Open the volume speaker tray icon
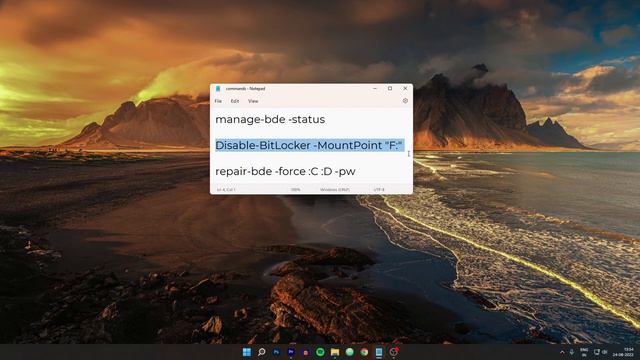 click(604, 352)
